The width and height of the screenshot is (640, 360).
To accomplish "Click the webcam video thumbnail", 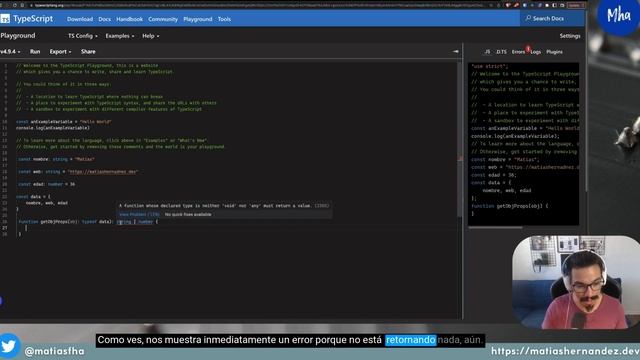I will 576,282.
